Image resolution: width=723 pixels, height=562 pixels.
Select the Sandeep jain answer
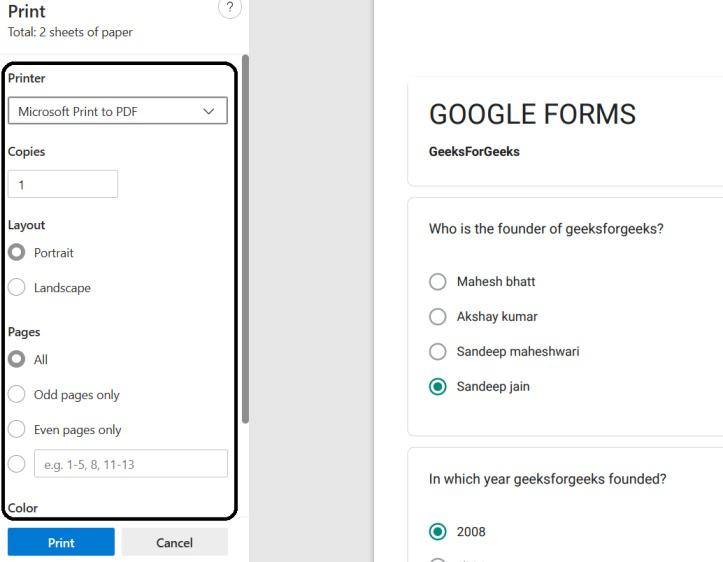coord(438,387)
